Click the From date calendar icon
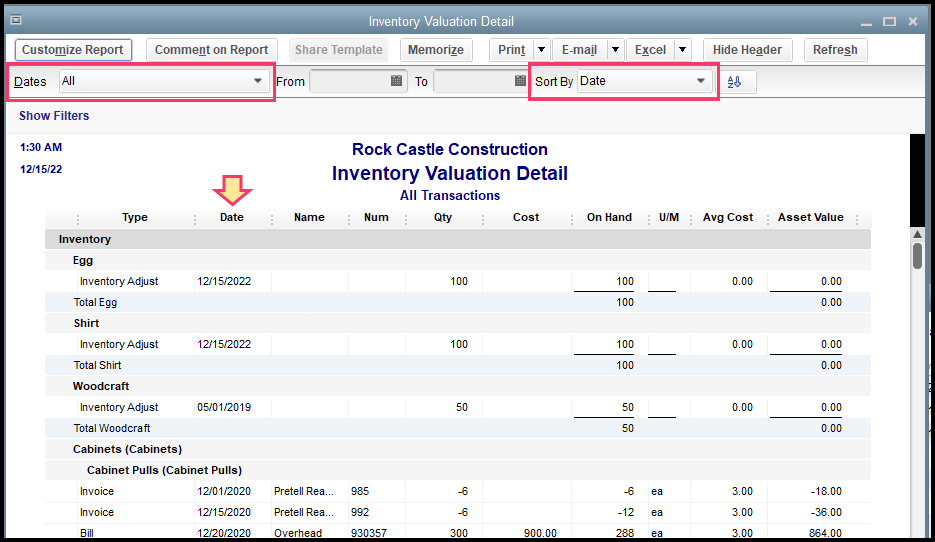 point(397,82)
